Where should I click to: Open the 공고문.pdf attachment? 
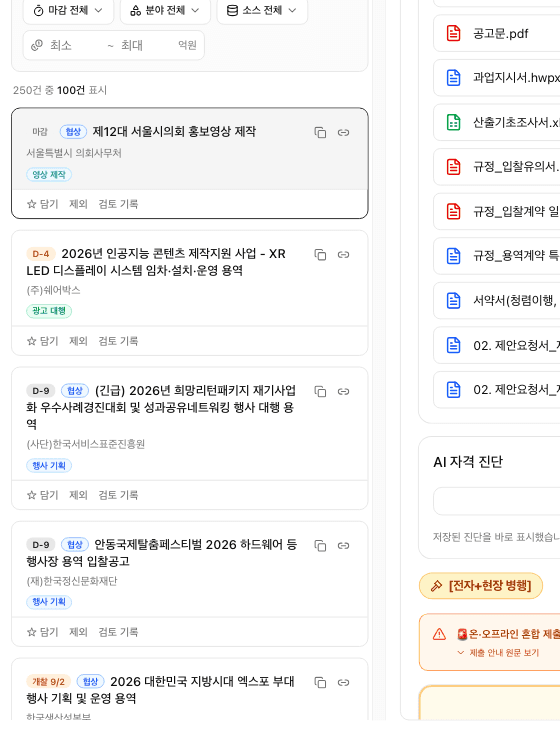pos(497,34)
